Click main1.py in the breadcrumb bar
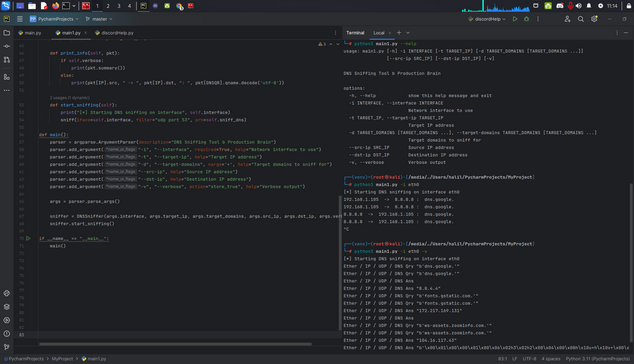634x364 pixels. (x=94, y=359)
